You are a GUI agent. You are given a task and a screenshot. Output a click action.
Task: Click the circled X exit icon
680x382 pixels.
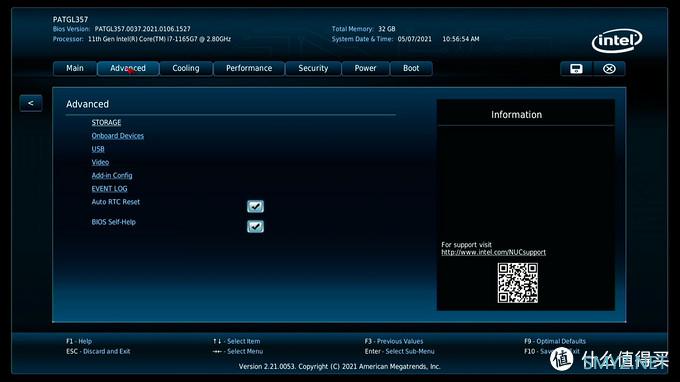coord(609,69)
